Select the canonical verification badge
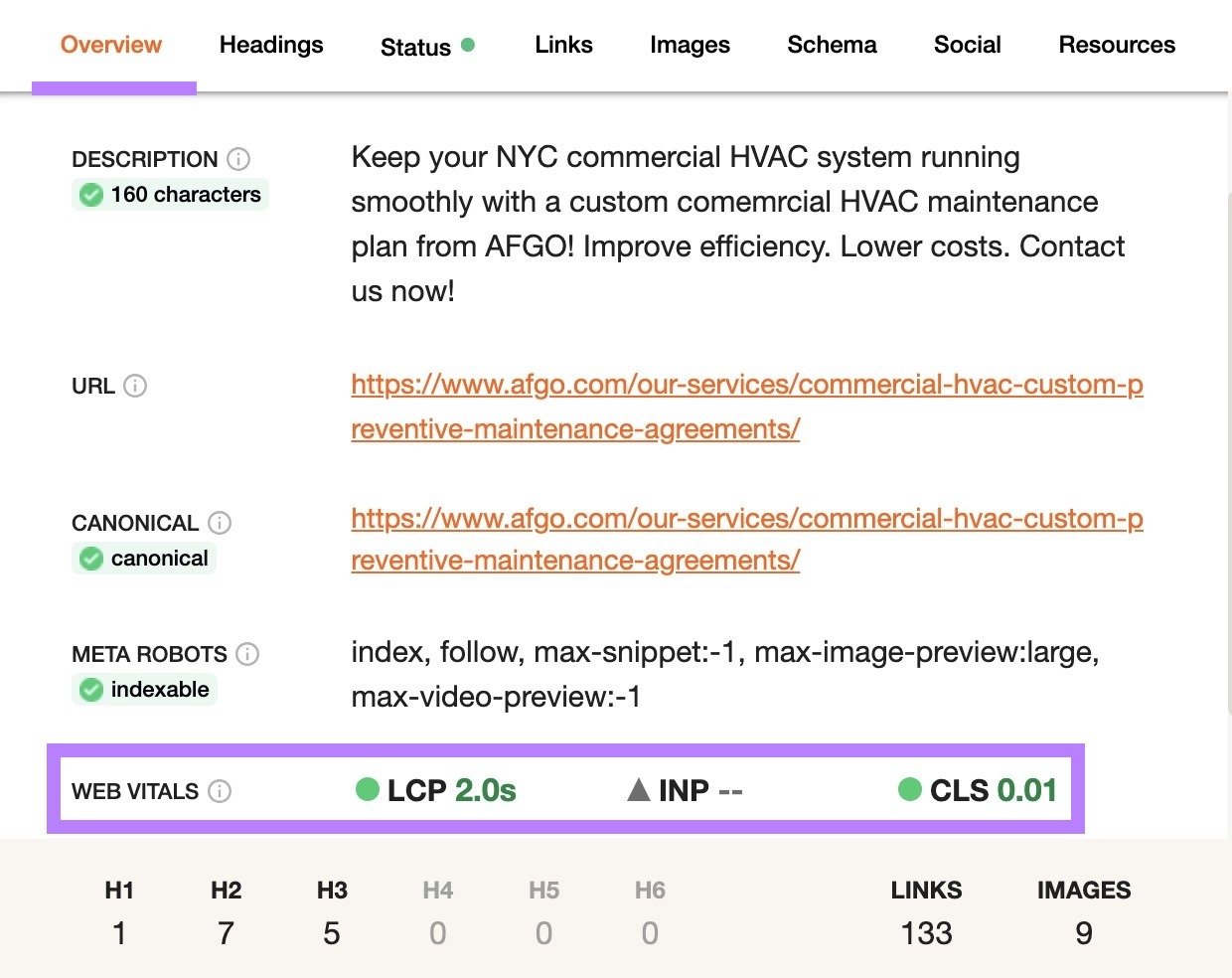Viewport: 1232px width, 978px height. [143, 558]
